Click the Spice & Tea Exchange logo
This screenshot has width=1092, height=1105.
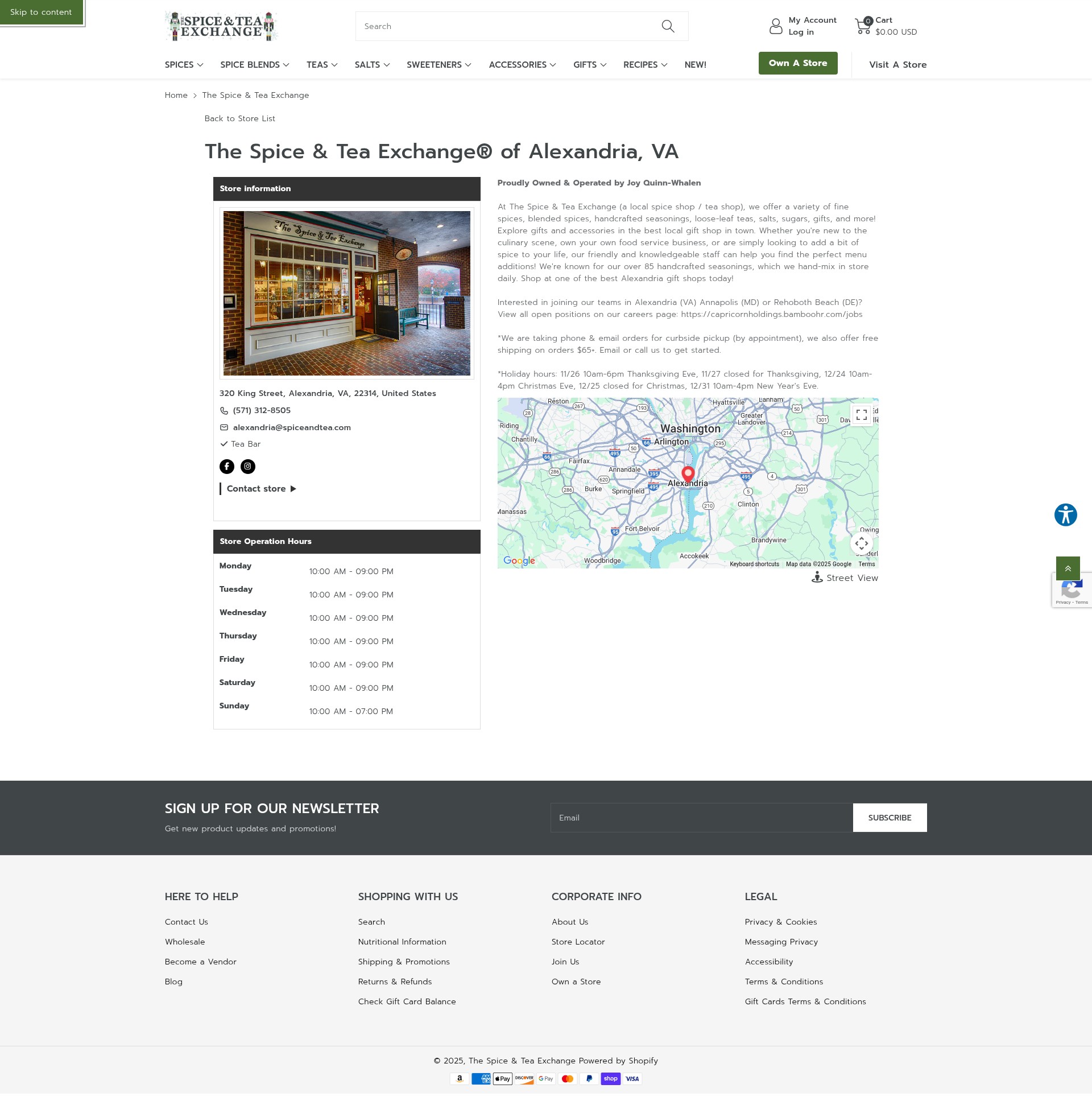pyautogui.click(x=221, y=26)
